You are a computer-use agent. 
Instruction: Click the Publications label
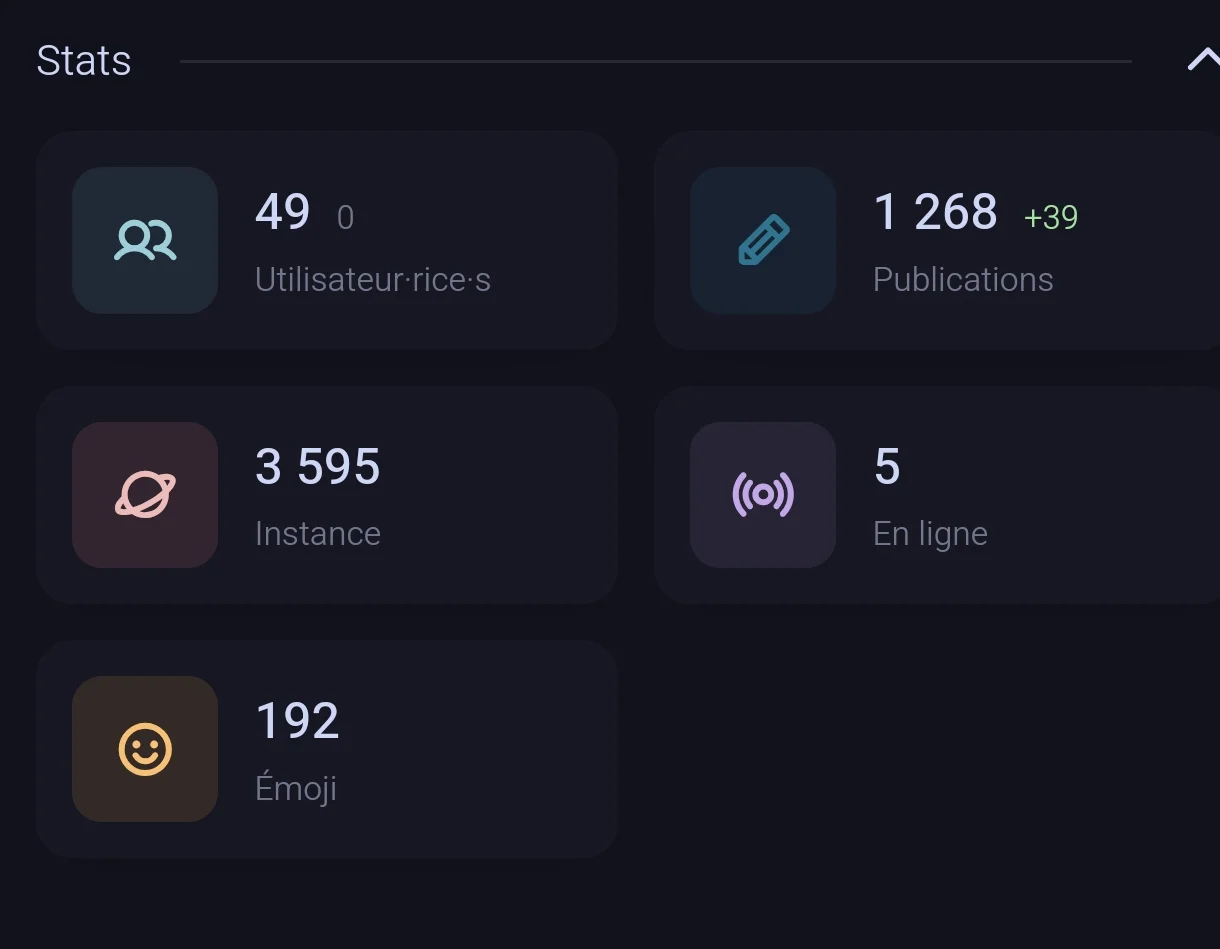click(x=963, y=280)
